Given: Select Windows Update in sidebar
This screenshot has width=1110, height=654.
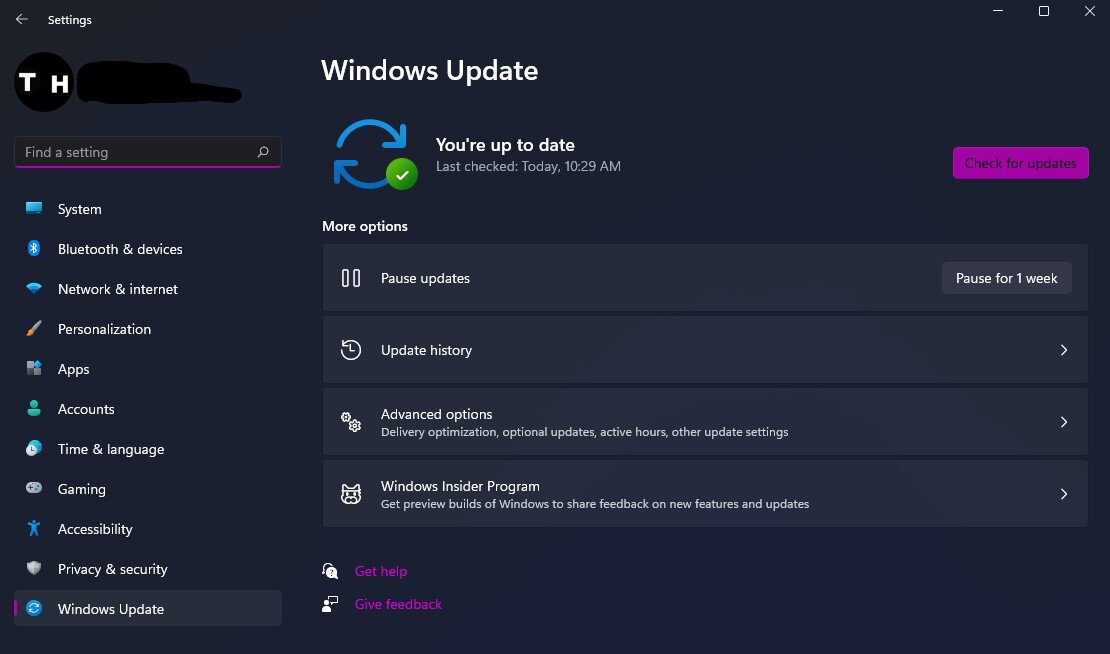Looking at the screenshot, I should point(148,609).
